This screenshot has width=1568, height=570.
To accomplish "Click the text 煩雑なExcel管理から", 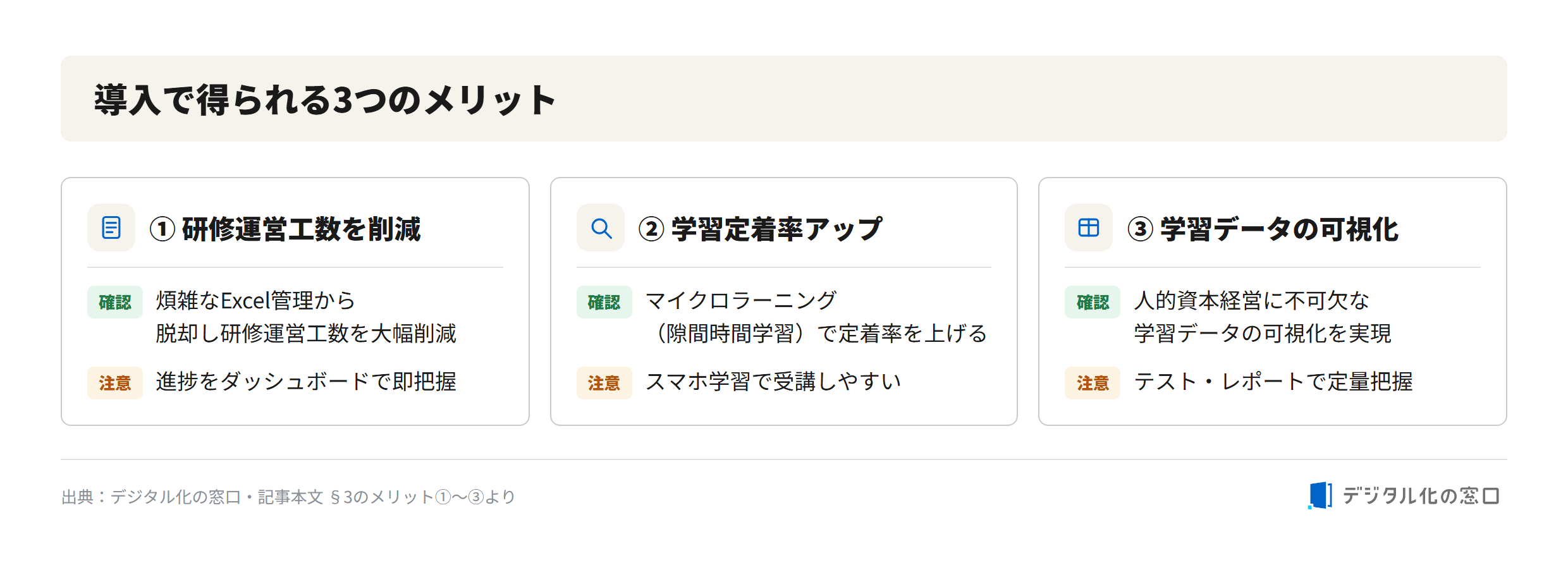I will point(255,301).
